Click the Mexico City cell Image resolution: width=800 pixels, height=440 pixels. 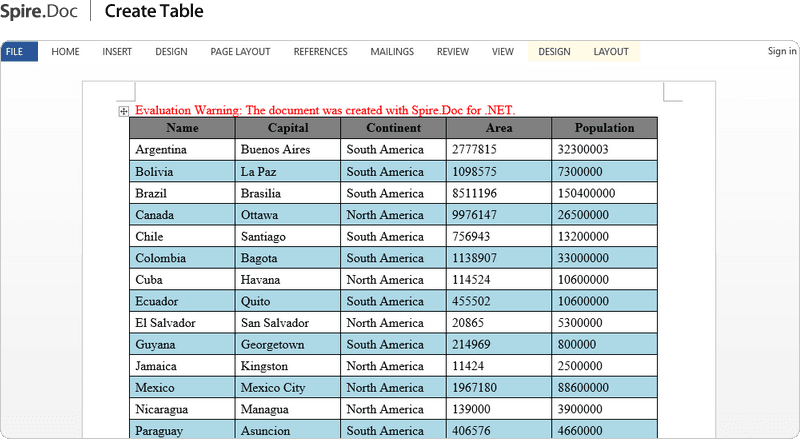pos(288,388)
